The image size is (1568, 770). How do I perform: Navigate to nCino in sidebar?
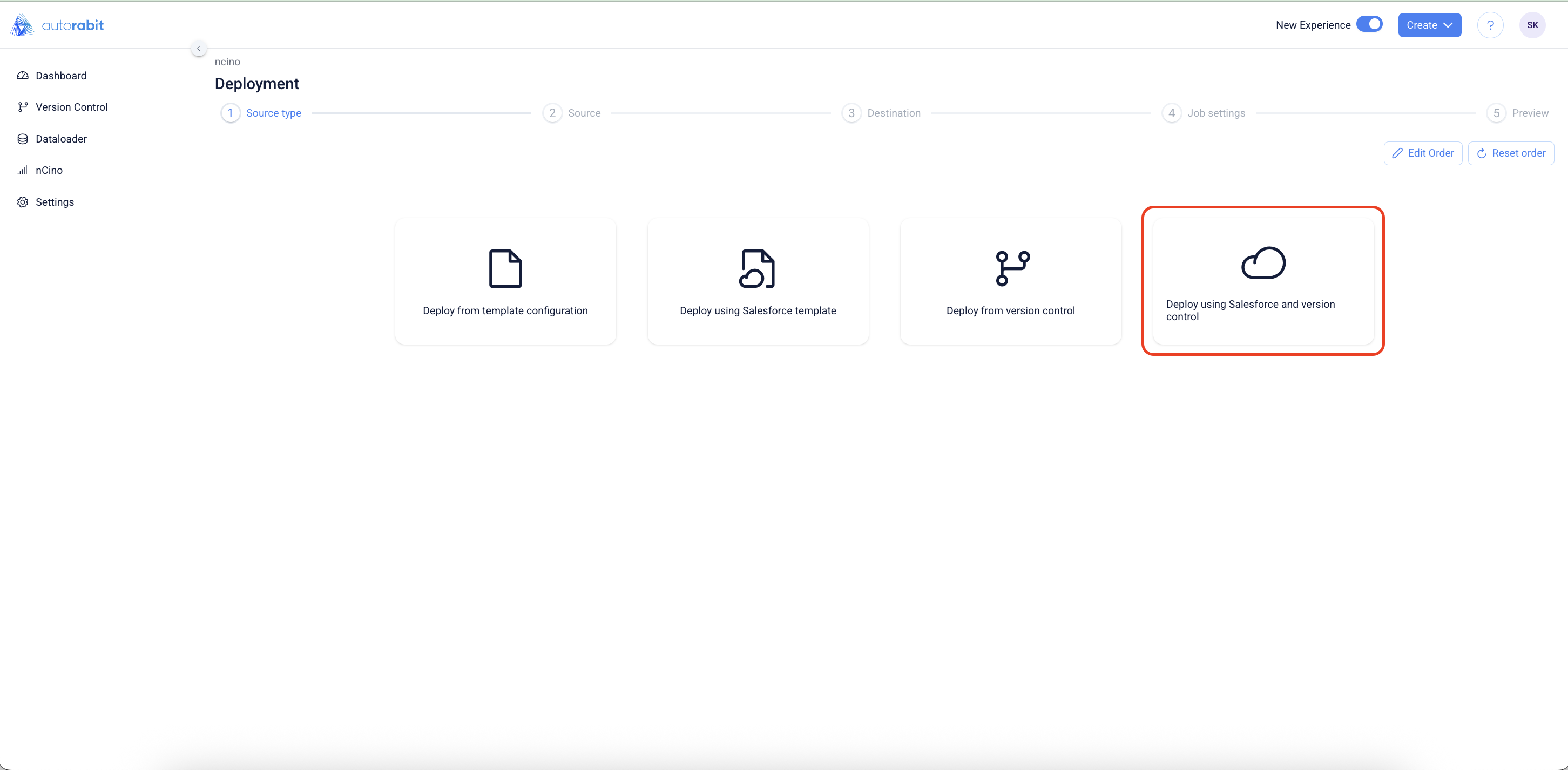pyautogui.click(x=49, y=171)
